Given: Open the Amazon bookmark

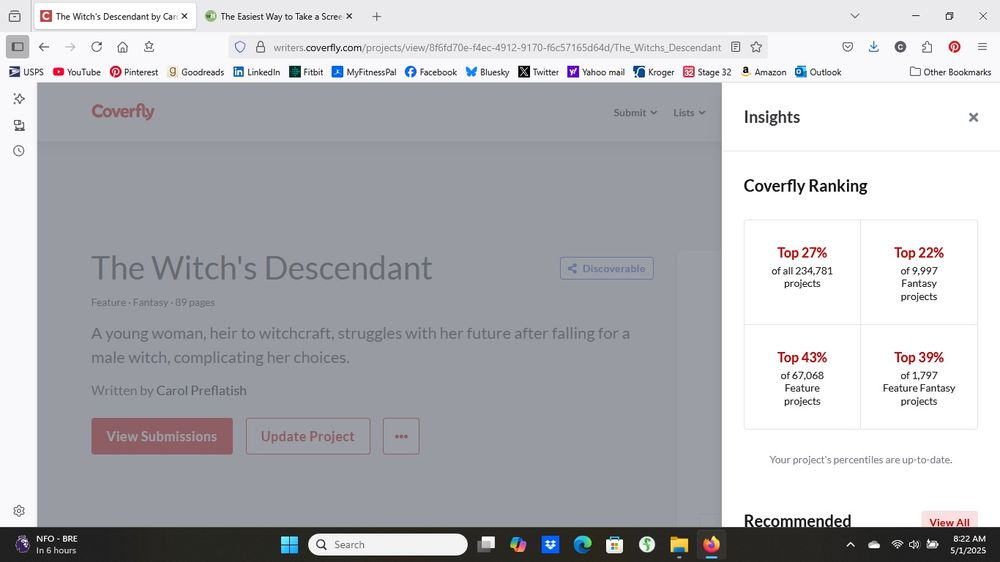Looking at the screenshot, I should [763, 72].
